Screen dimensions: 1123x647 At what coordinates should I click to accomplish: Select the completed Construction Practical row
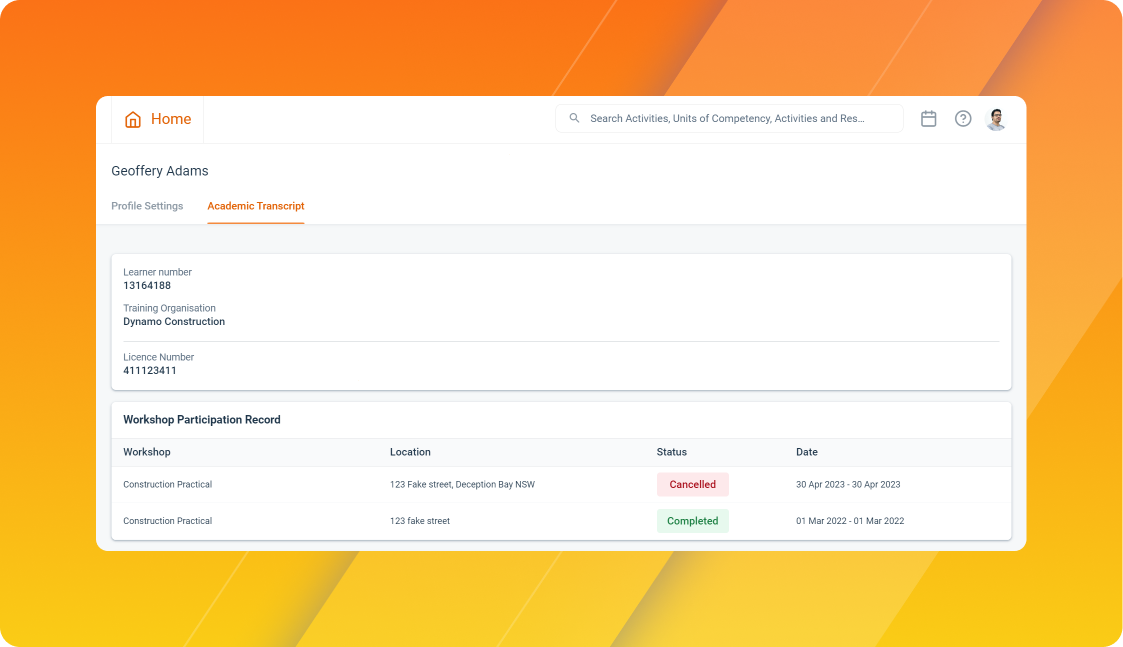562,521
